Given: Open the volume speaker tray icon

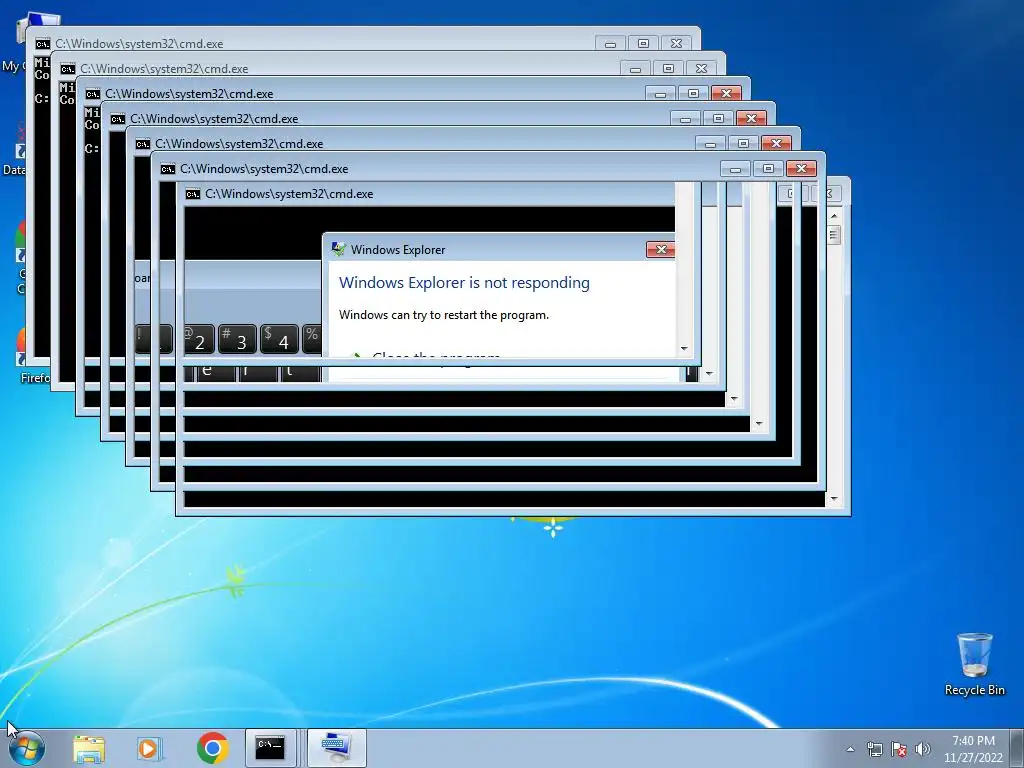Looking at the screenshot, I should (923, 749).
